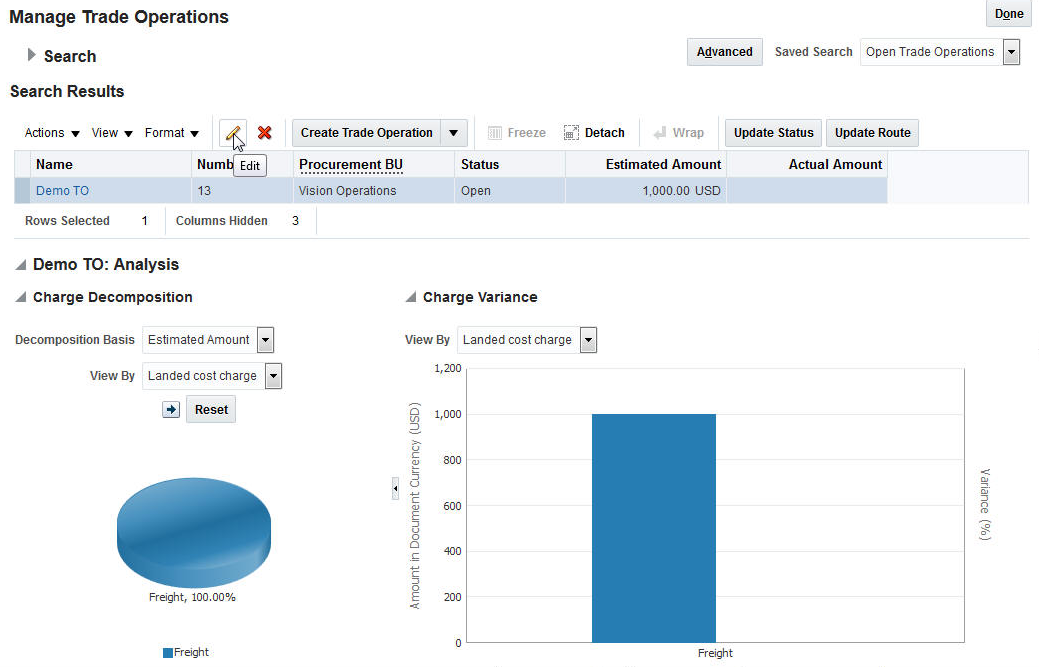This screenshot has width=1039, height=667.
Task: Collapse the pane with the splitter arrow
Action: 396,489
